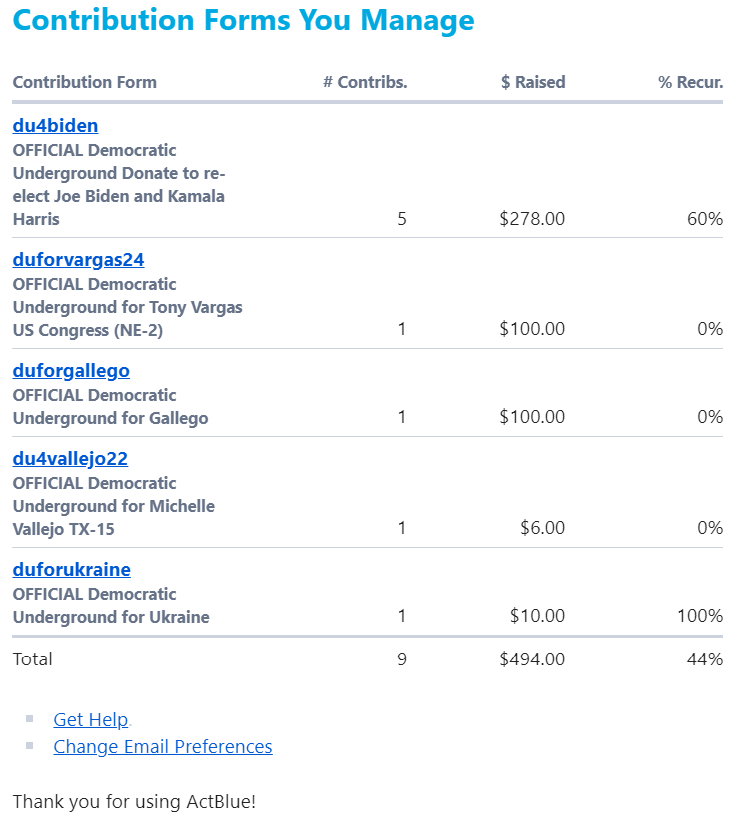The width and height of the screenshot is (733, 819).
Task: Open the du4biden contribution form link
Action: pyautogui.click(x=55, y=125)
